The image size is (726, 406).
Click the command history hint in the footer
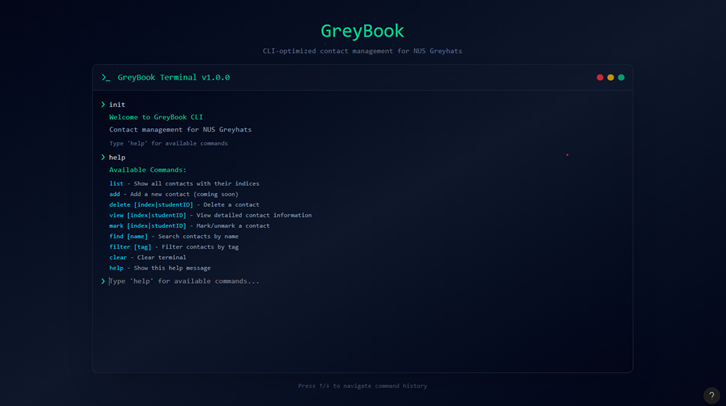click(x=362, y=385)
